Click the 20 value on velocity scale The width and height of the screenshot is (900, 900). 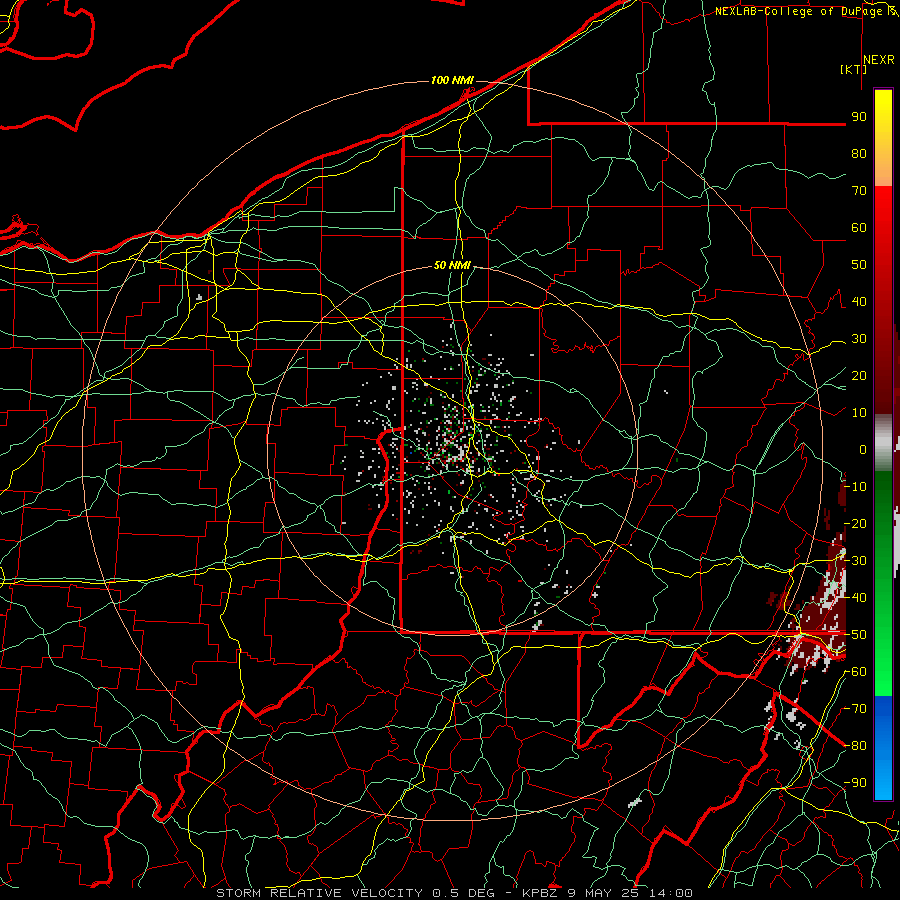859,375
